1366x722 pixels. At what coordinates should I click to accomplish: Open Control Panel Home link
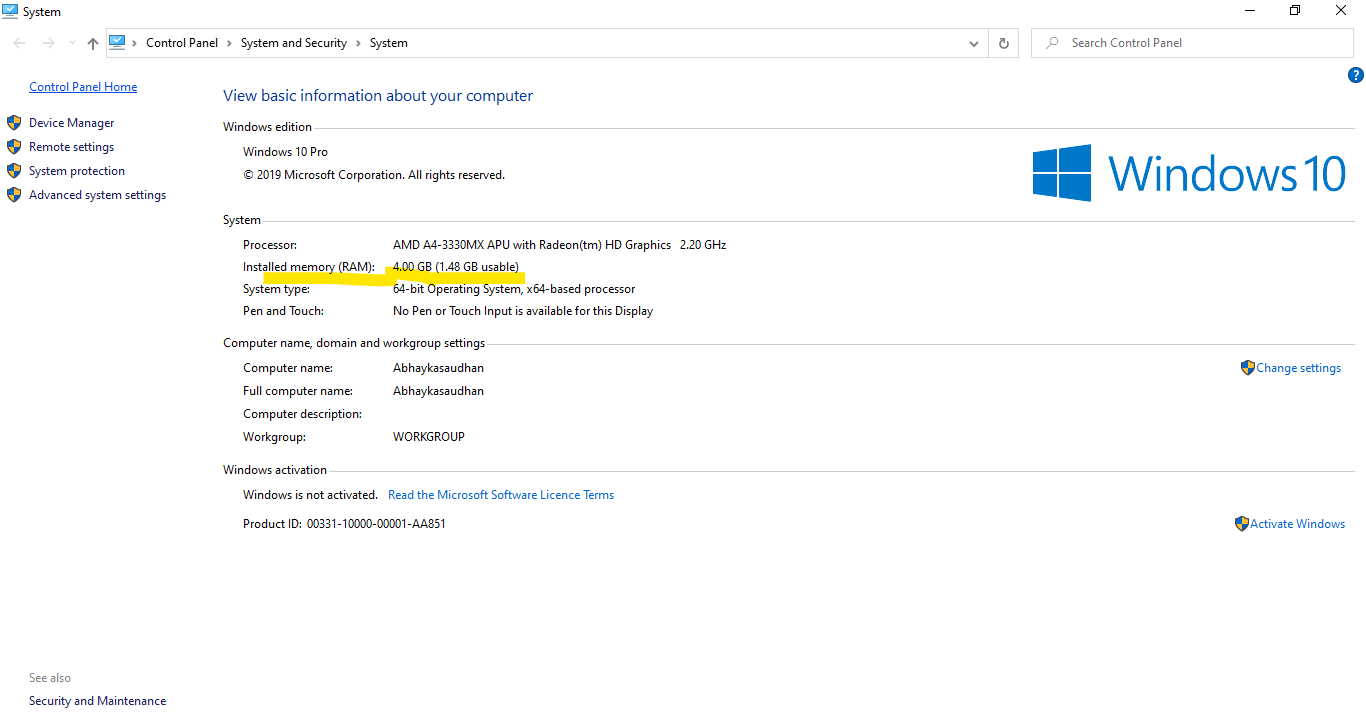pyautogui.click(x=83, y=87)
